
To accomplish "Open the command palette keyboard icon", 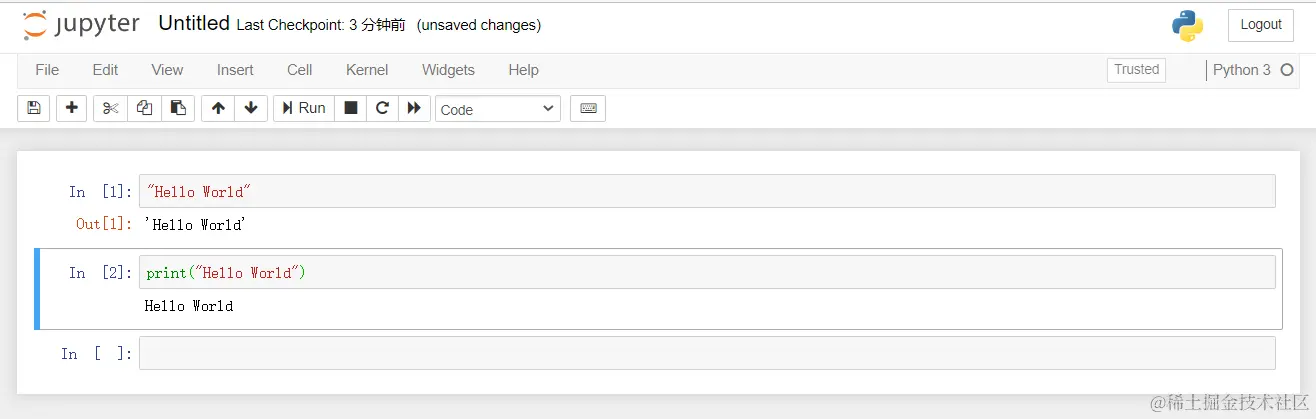I will [x=588, y=108].
